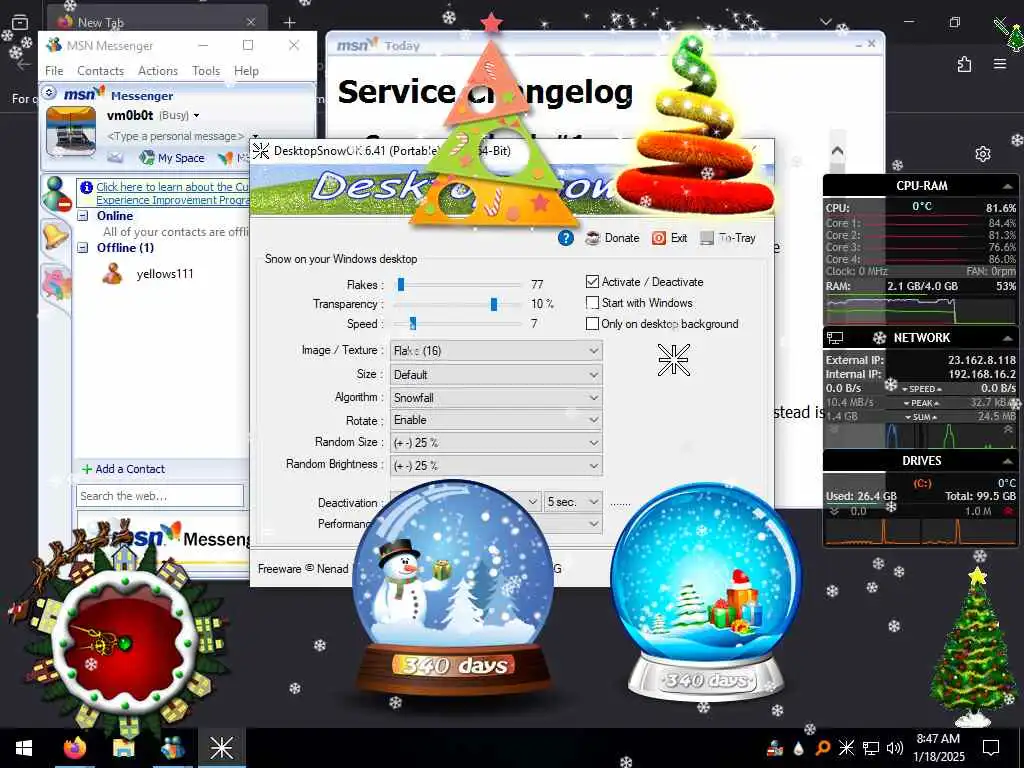Click the MSN butterfly icon beside My Space
The height and width of the screenshot is (768, 1024).
coord(225,157)
